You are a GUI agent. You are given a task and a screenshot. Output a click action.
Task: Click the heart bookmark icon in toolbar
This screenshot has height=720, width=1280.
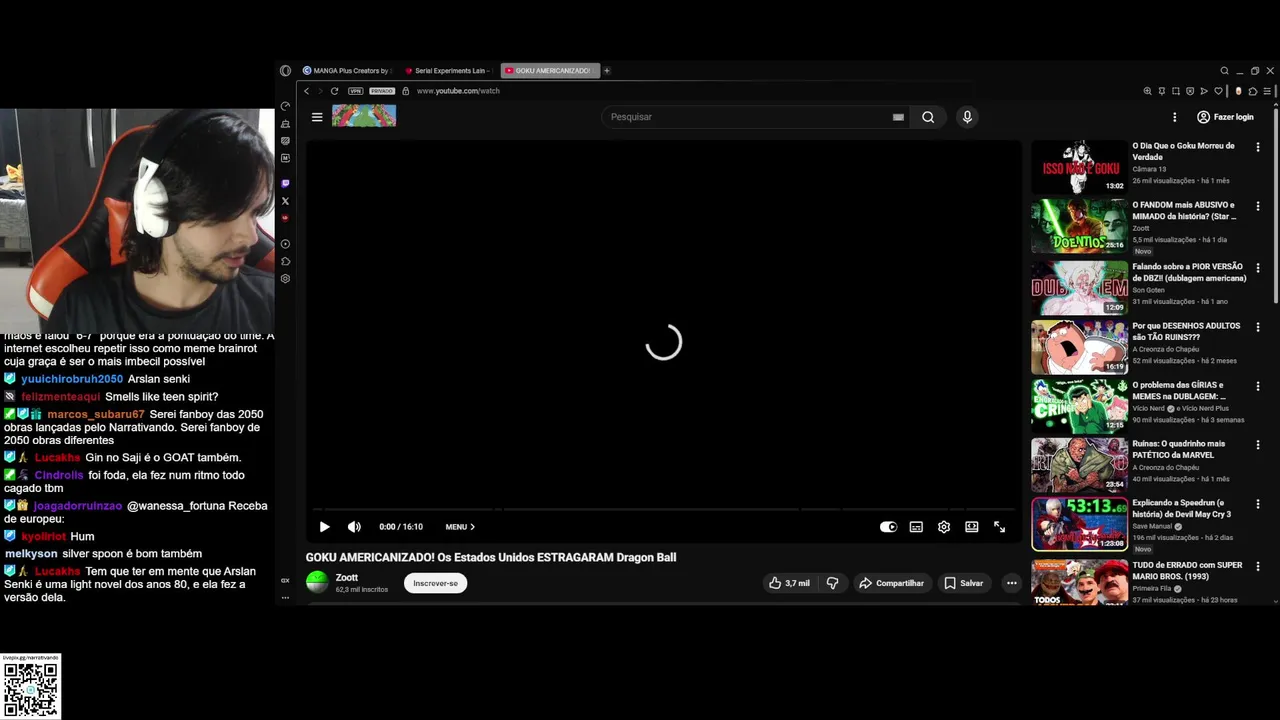[x=1218, y=91]
